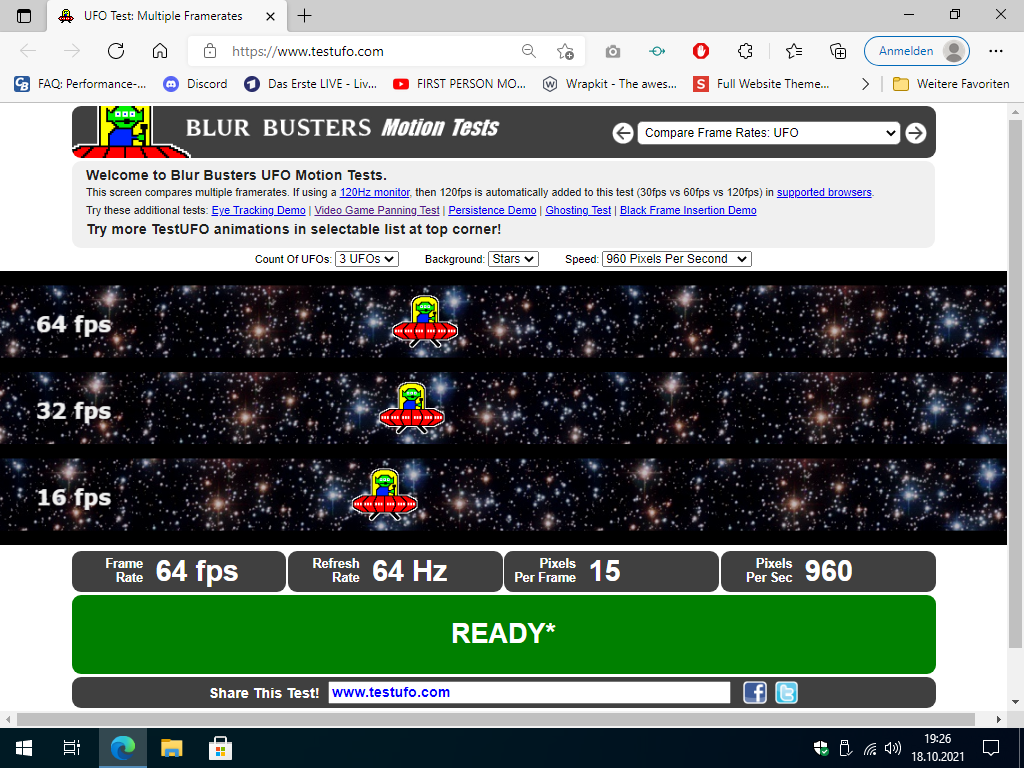This screenshot has width=1024, height=768.
Task: Add this page to favorites star icon
Action: (566, 51)
